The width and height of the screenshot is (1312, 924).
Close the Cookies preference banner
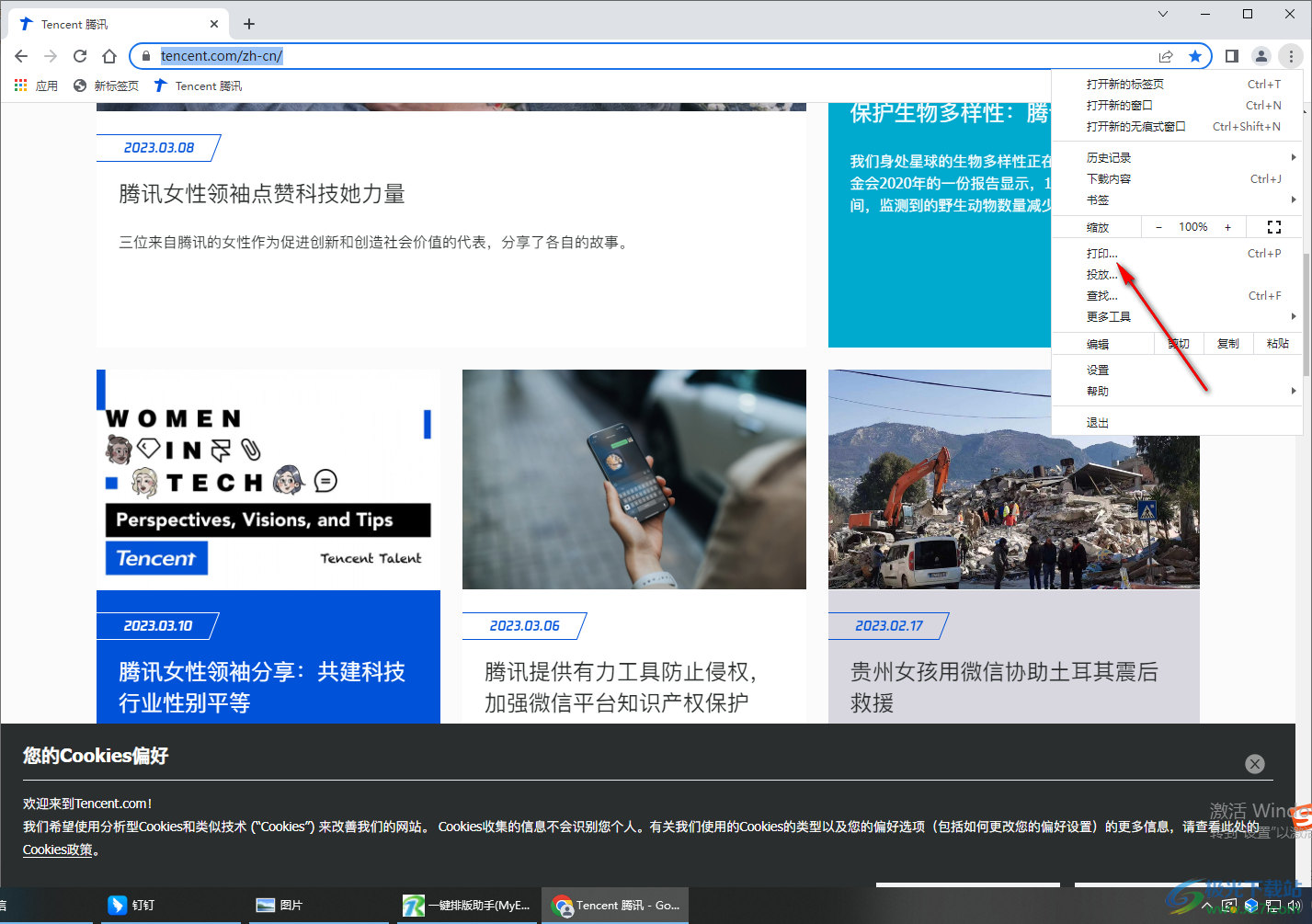point(1255,764)
